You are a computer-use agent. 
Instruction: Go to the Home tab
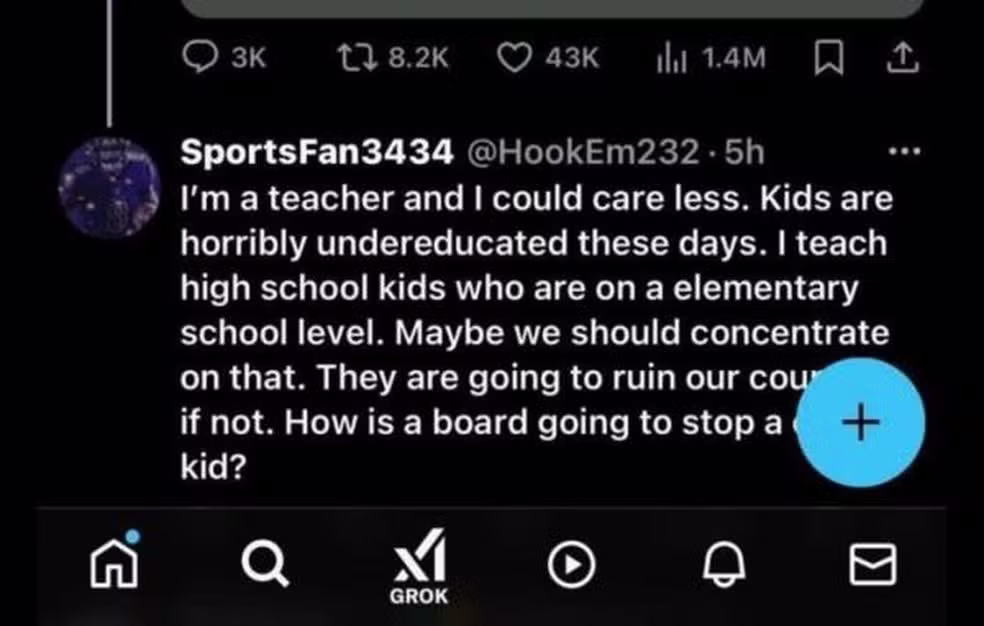point(114,562)
